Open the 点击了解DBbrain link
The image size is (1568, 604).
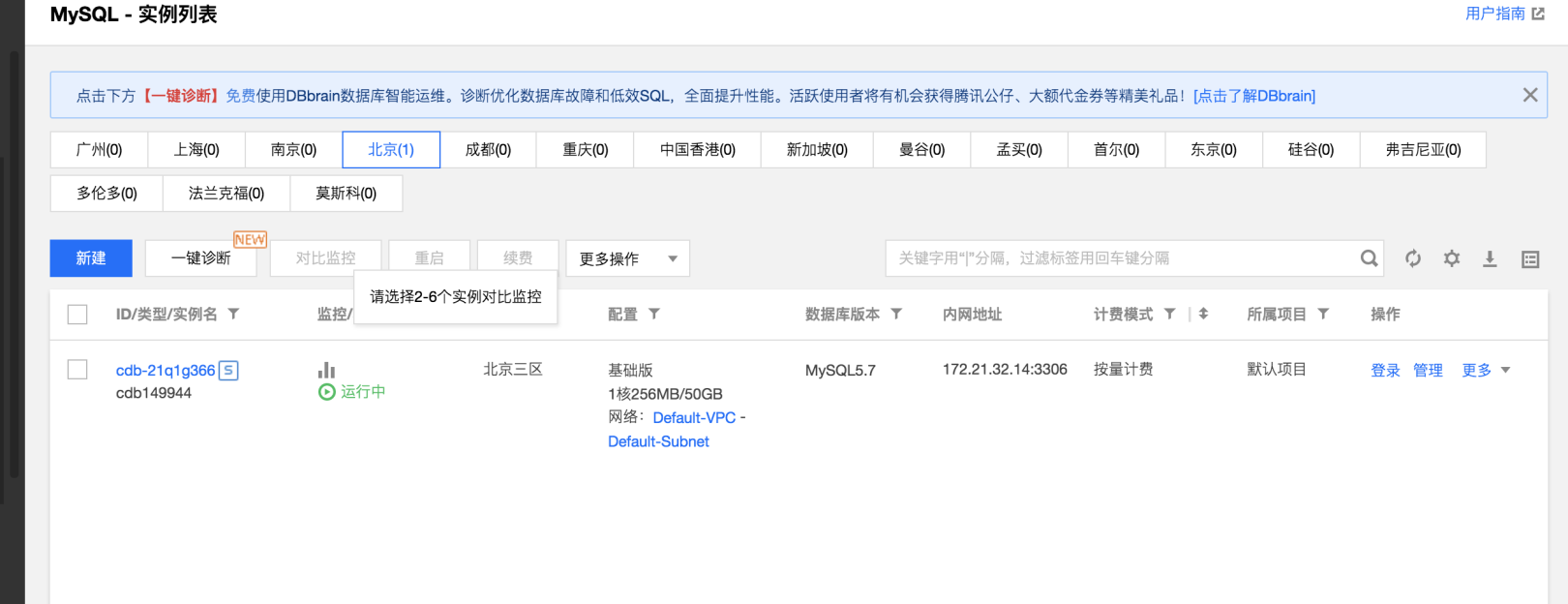tap(1254, 96)
